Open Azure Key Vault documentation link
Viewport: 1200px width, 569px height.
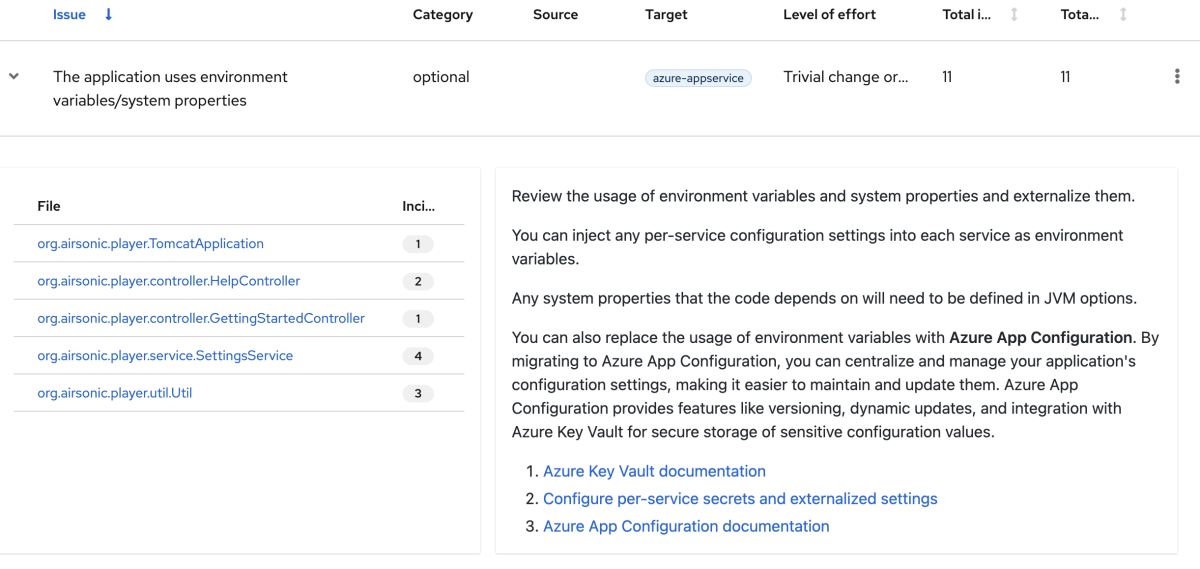(x=654, y=472)
